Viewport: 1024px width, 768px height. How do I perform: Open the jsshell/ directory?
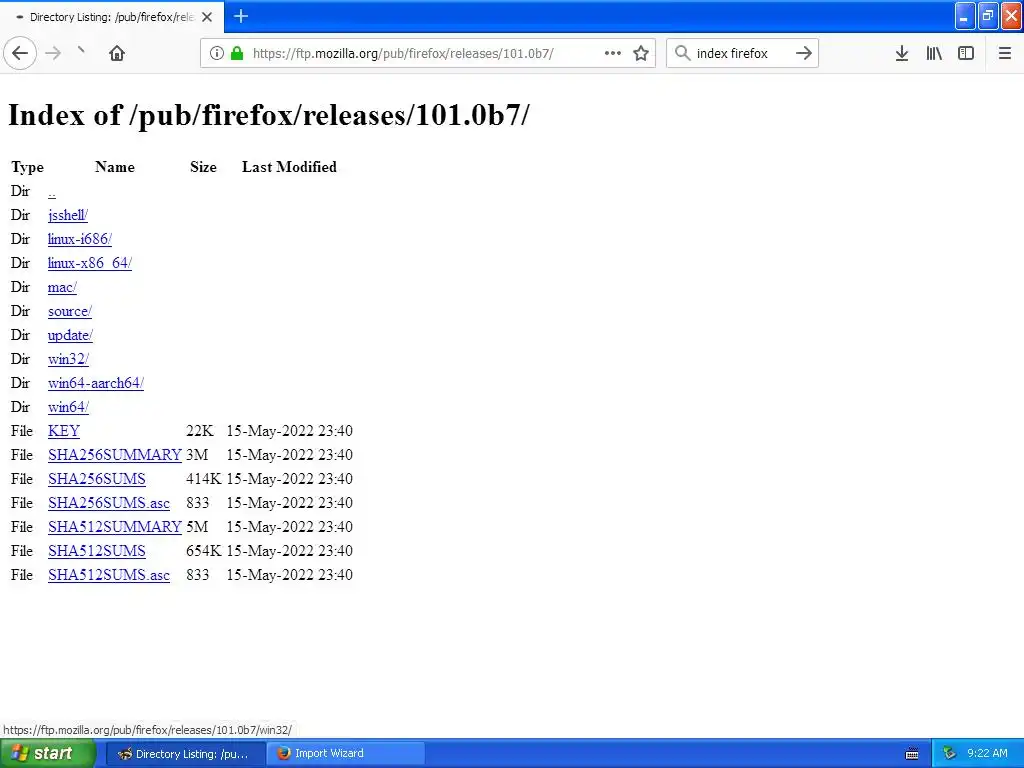coord(67,215)
